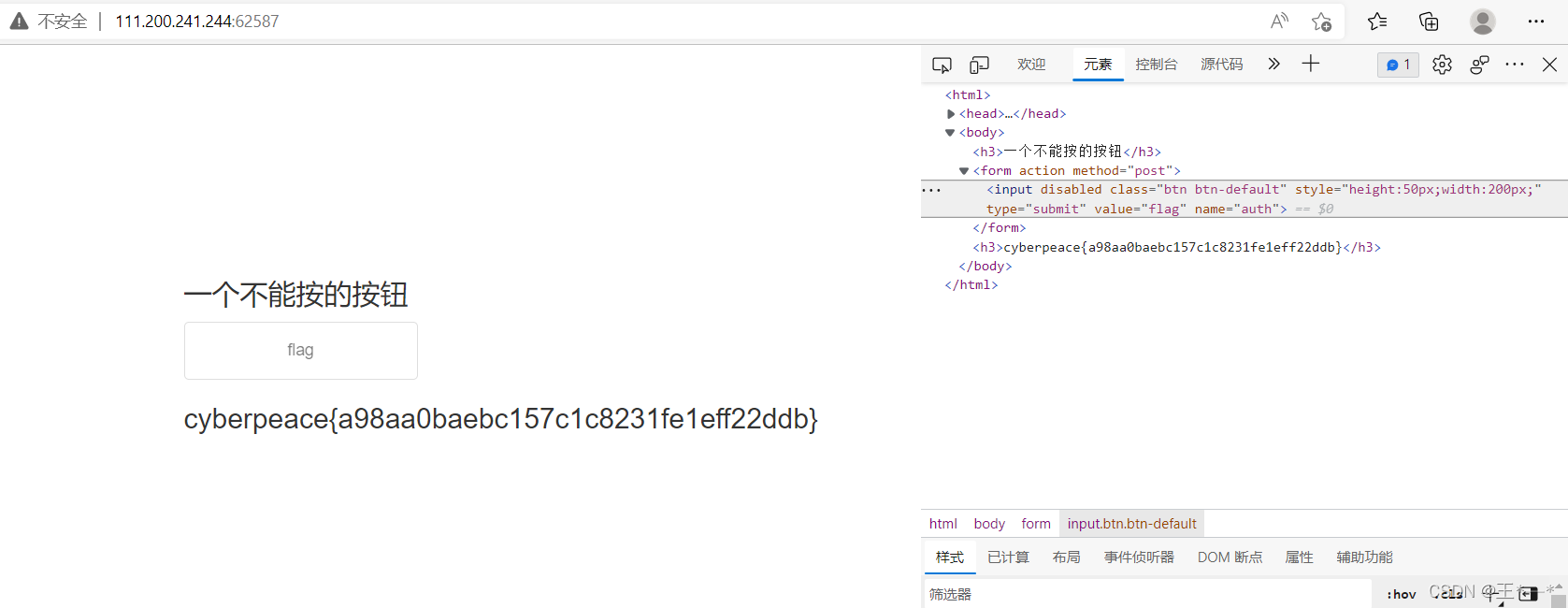Select the disabled input element line
Viewport: 1568px width, 608px height.
click(1244, 199)
